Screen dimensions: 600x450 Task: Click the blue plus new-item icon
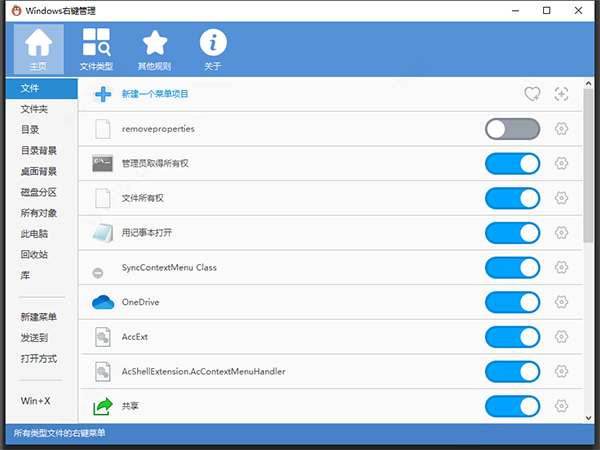(103, 94)
